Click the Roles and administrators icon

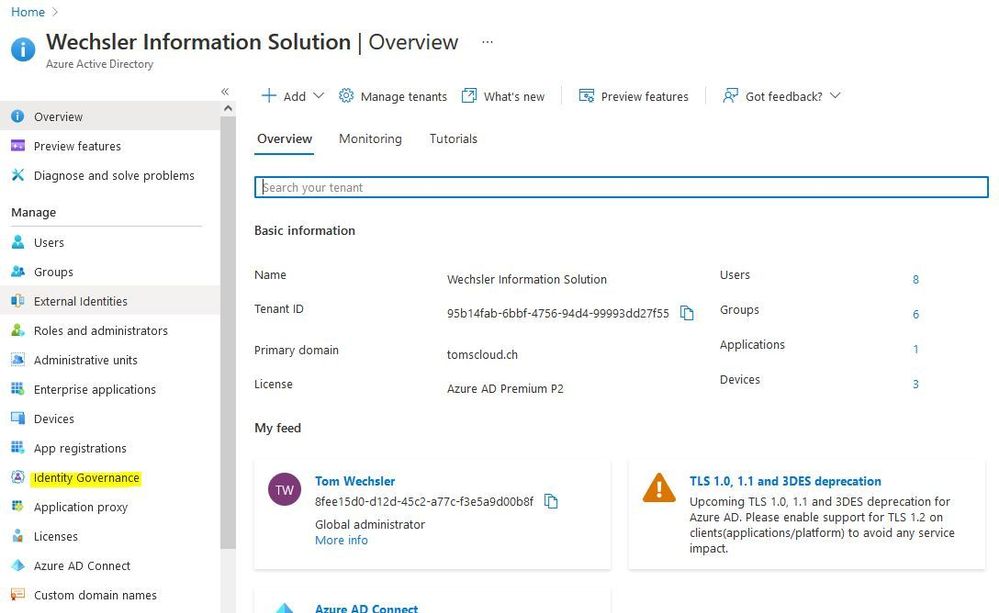click(18, 330)
